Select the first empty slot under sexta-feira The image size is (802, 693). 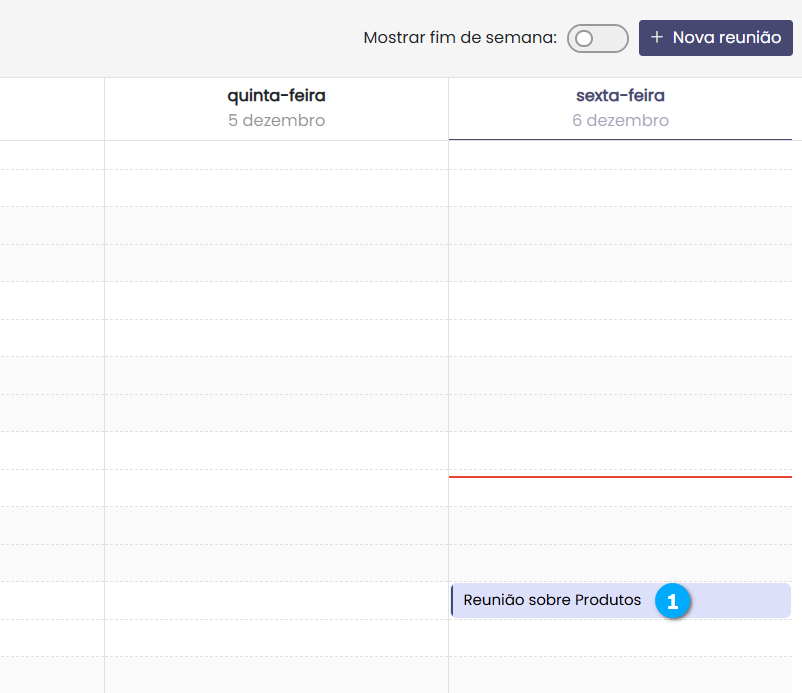pos(620,155)
